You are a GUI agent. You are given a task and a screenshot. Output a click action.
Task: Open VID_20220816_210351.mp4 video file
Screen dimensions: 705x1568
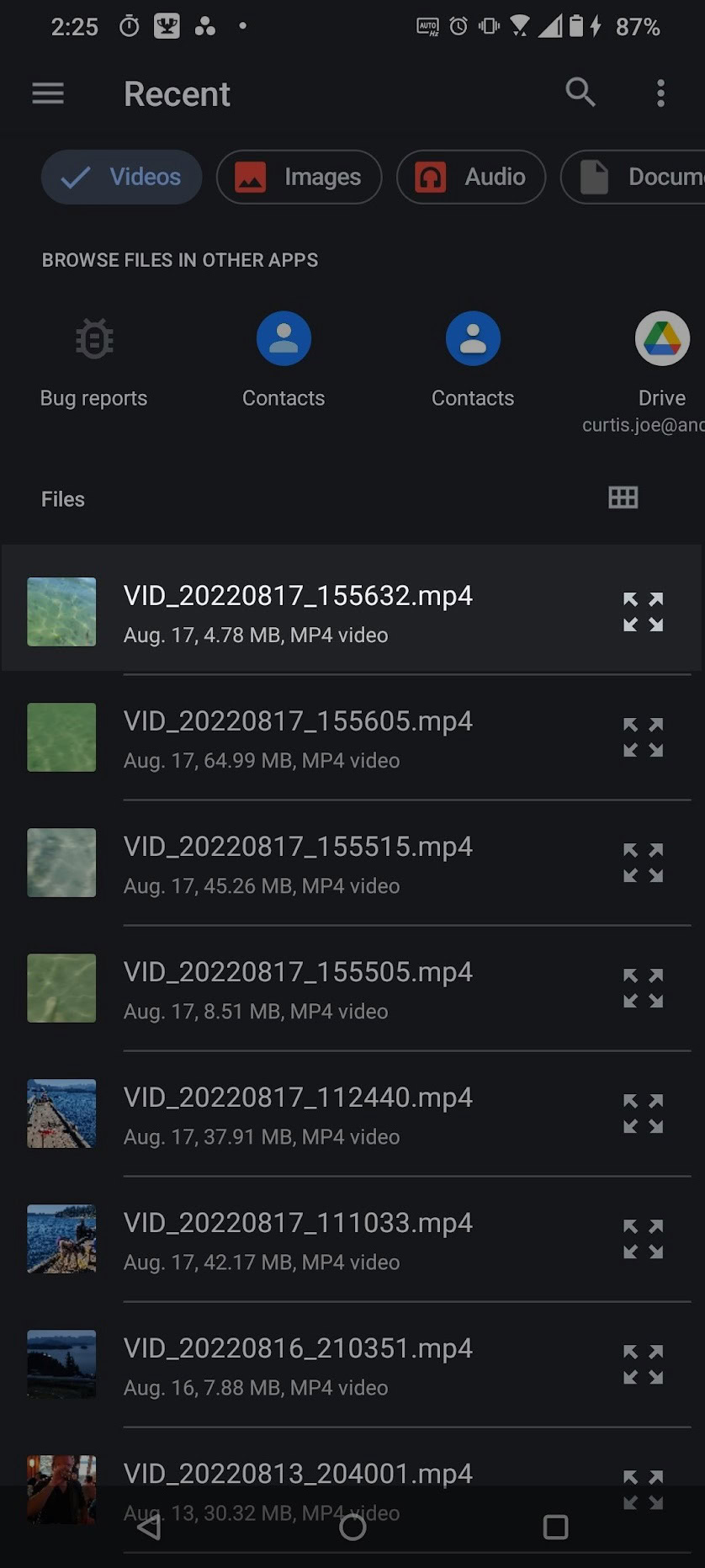coord(298,1364)
